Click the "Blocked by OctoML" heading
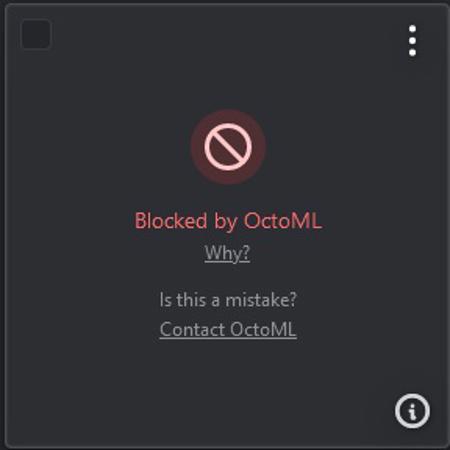Screen dimensions: 450x450 [228, 221]
